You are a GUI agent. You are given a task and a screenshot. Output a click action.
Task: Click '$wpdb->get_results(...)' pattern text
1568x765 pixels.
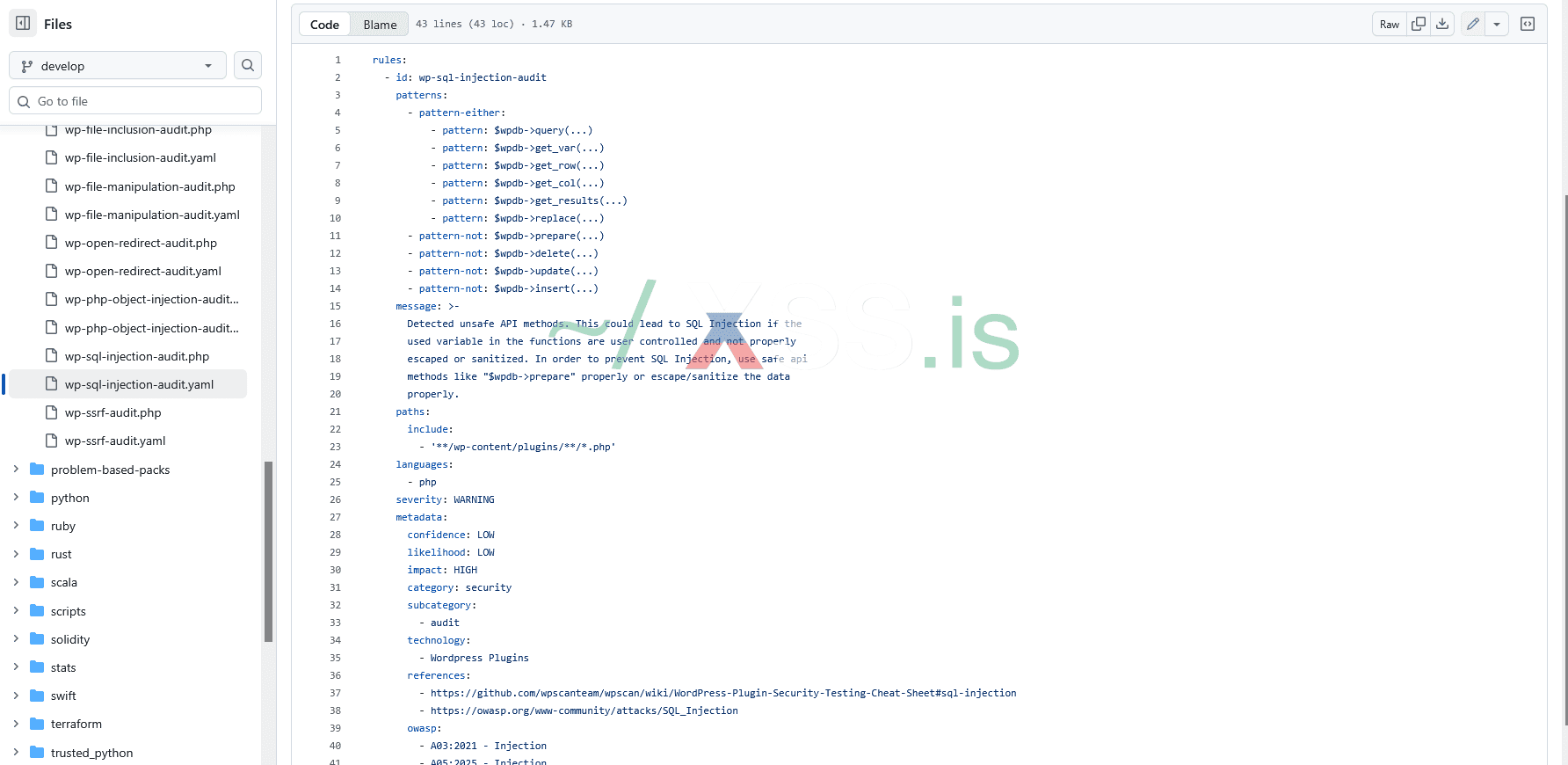tap(561, 200)
